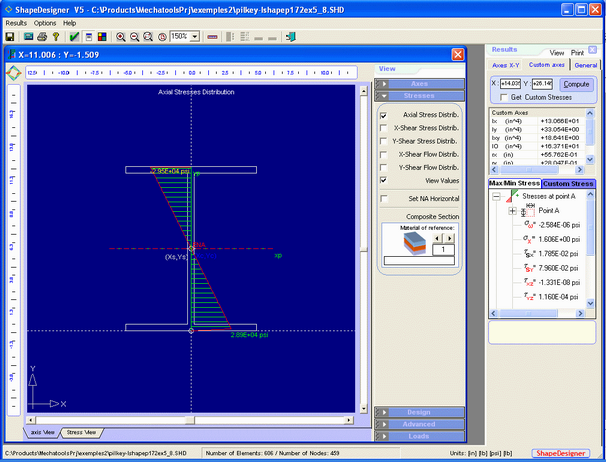Image resolution: width=606 pixels, height=462 pixels.
Task: Click the canvas vertical scrollbar down arrow
Action: [x=363, y=408]
